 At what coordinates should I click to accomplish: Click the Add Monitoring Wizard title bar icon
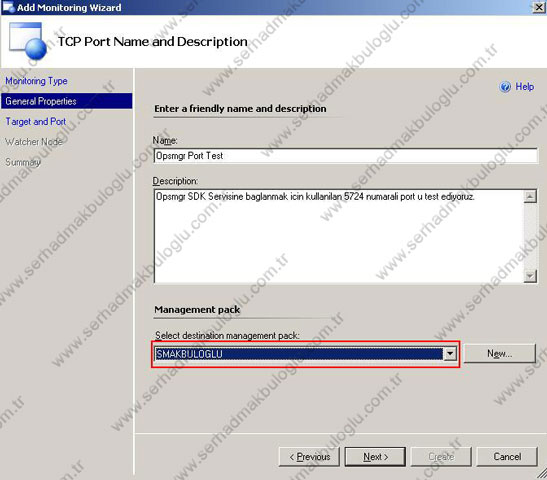coord(8,7)
